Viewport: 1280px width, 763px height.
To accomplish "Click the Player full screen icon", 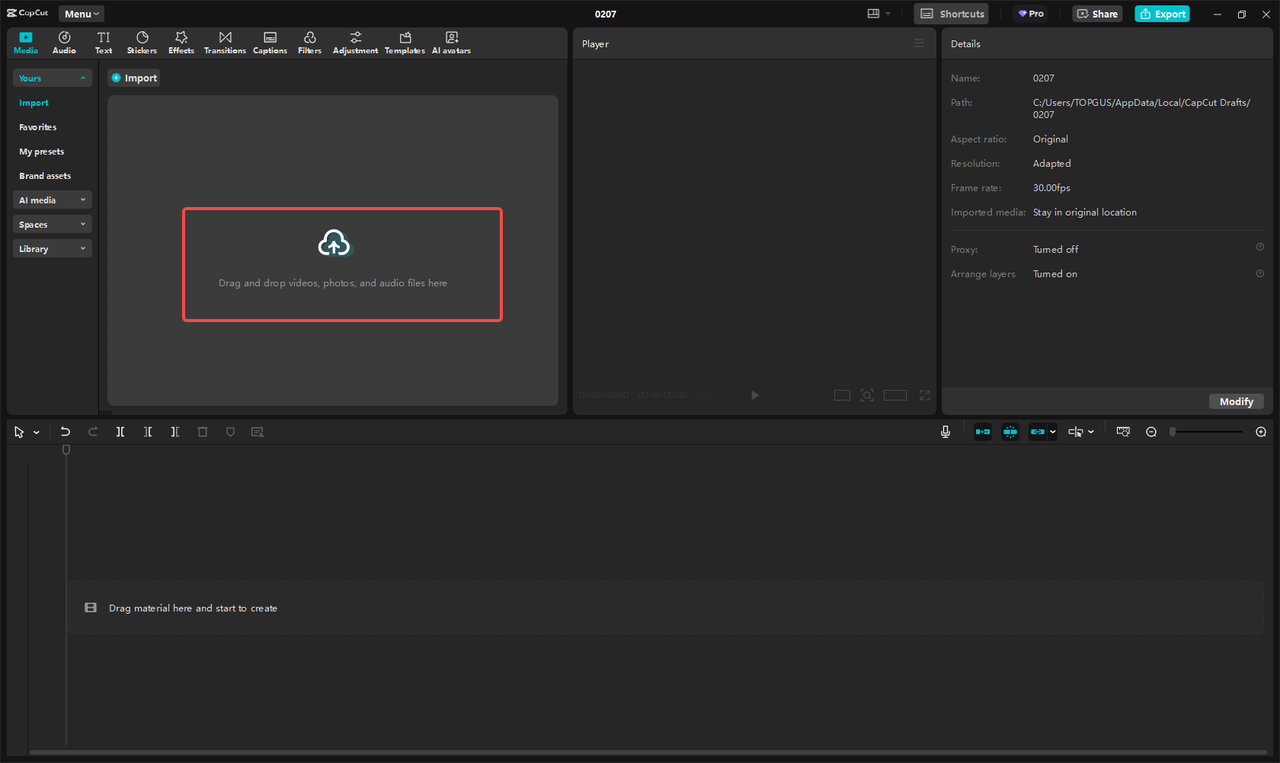I will click(924, 395).
